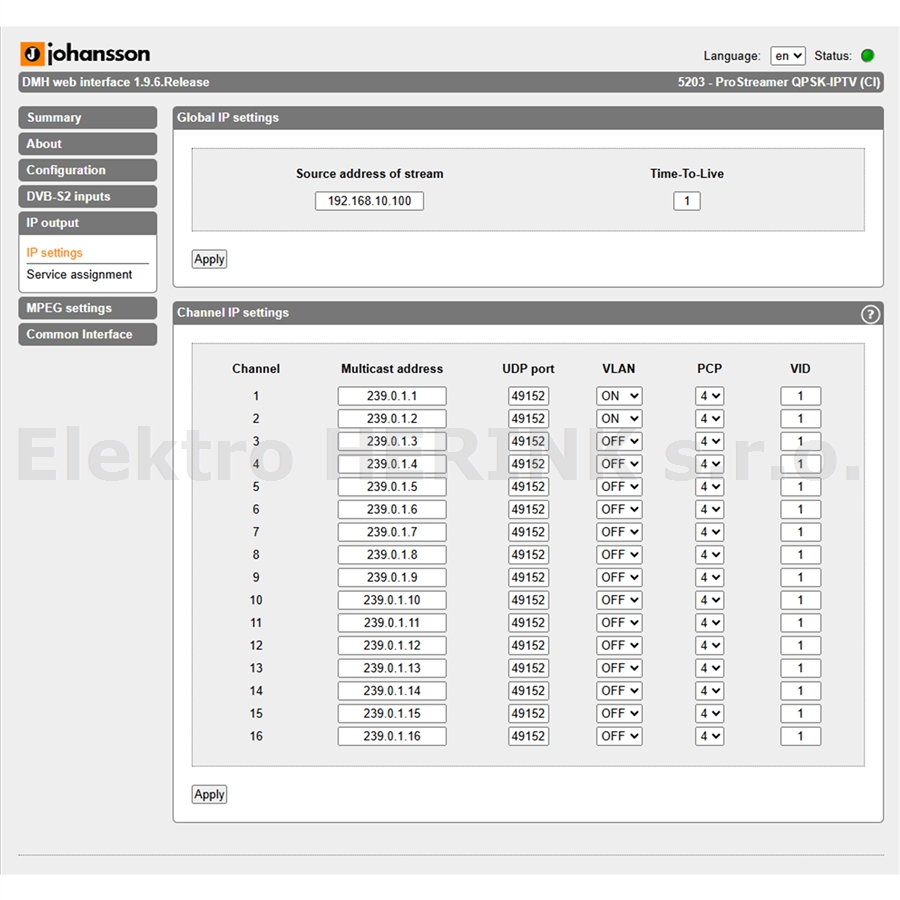Apply the Global IP settings
This screenshot has height=900, width=900.
point(209,259)
